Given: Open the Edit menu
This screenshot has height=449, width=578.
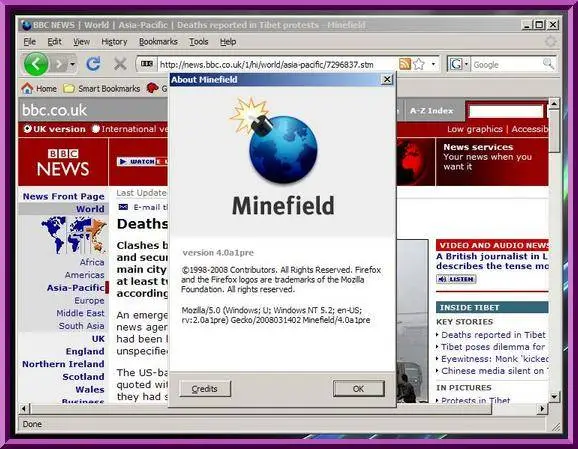Looking at the screenshot, I should pyautogui.click(x=54, y=42).
